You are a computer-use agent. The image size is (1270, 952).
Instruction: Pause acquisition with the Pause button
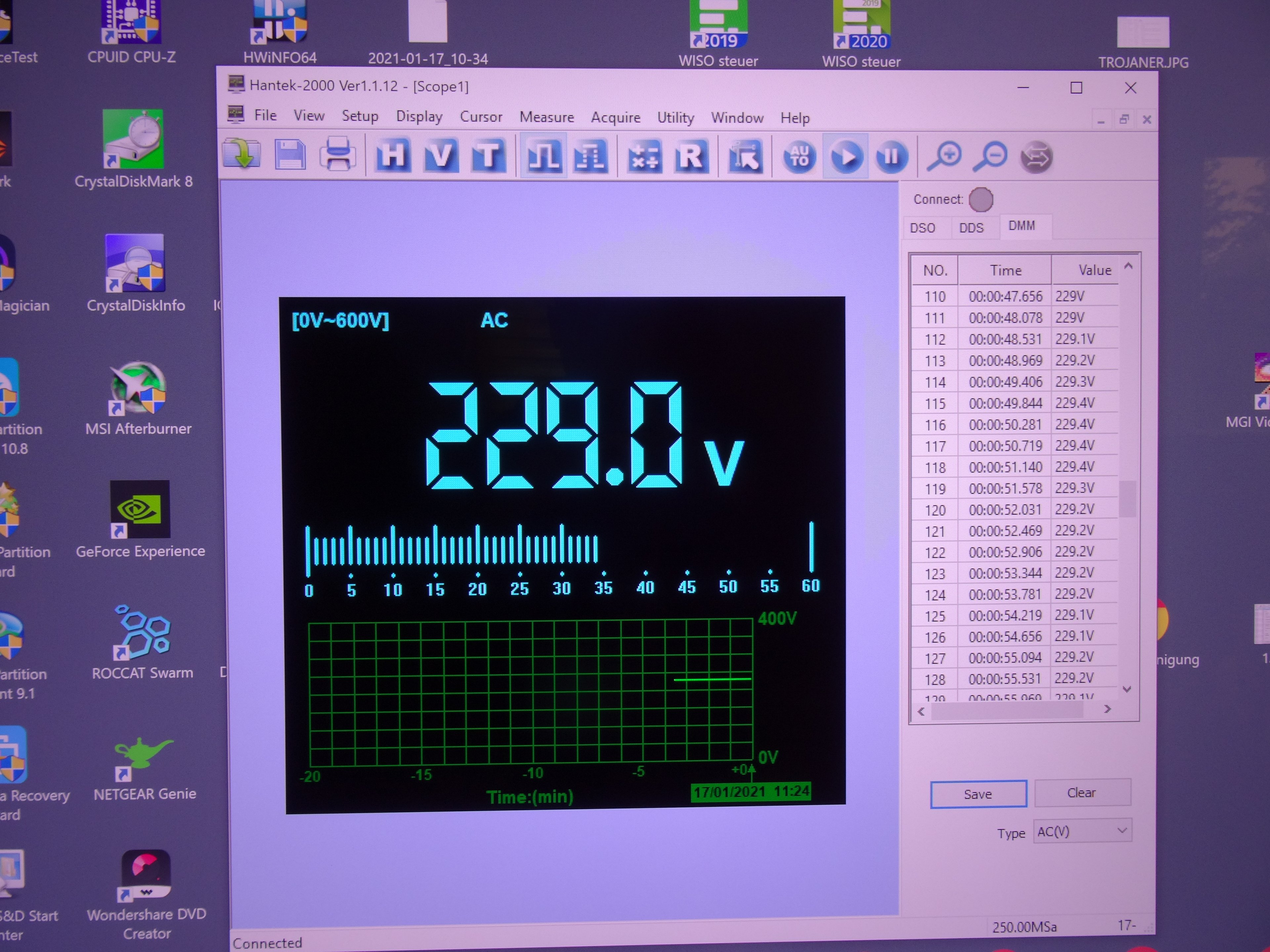coord(892,156)
